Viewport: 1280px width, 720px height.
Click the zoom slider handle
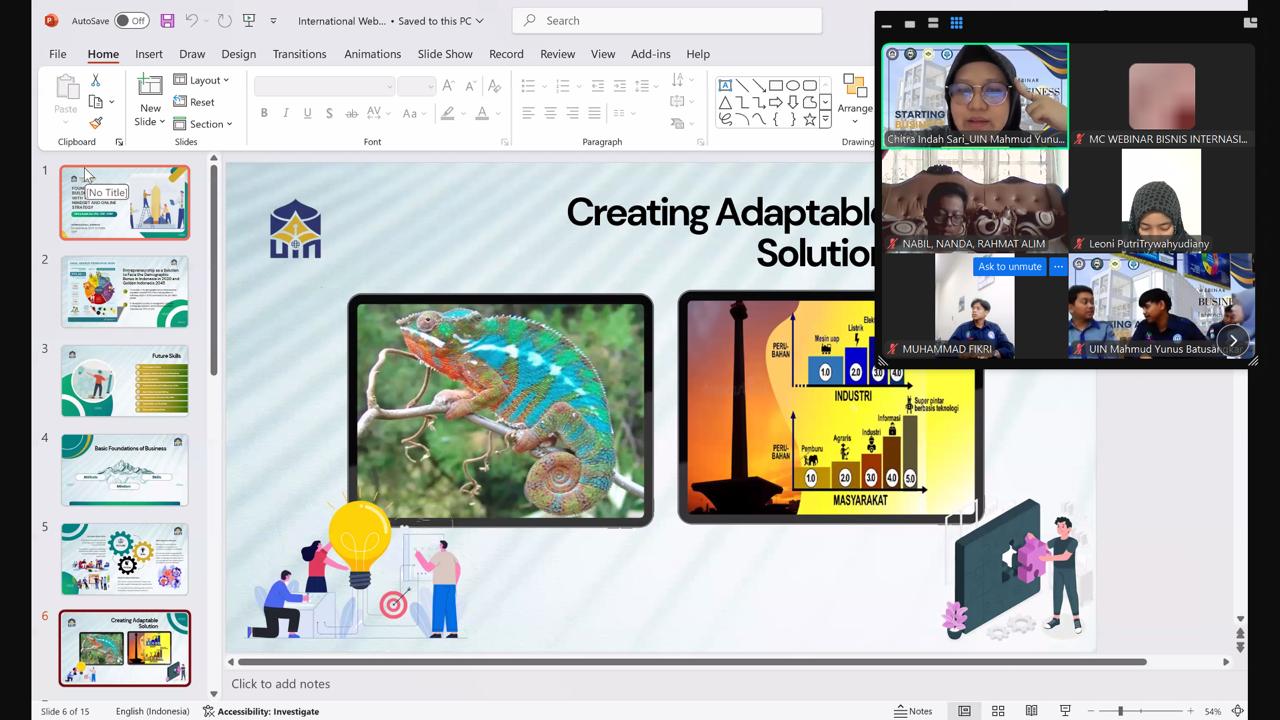pyautogui.click(x=1120, y=711)
